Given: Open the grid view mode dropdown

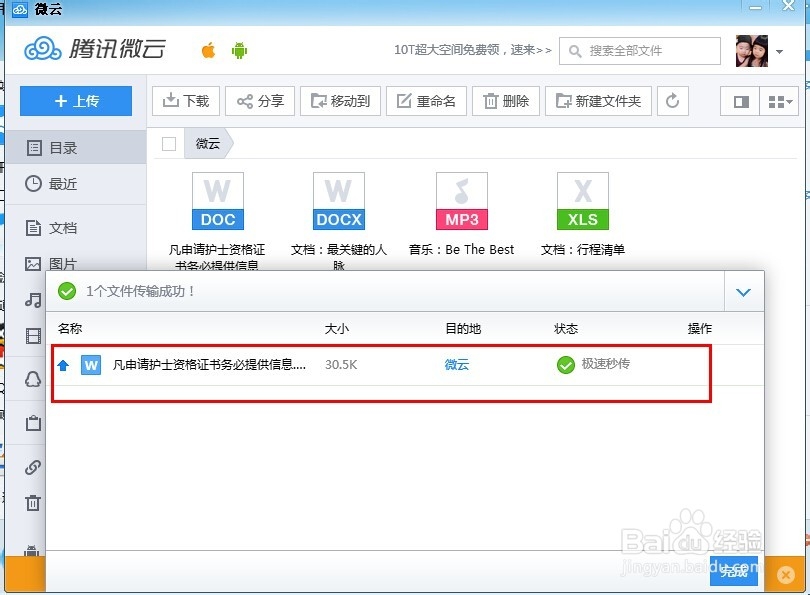Looking at the screenshot, I should [x=779, y=101].
